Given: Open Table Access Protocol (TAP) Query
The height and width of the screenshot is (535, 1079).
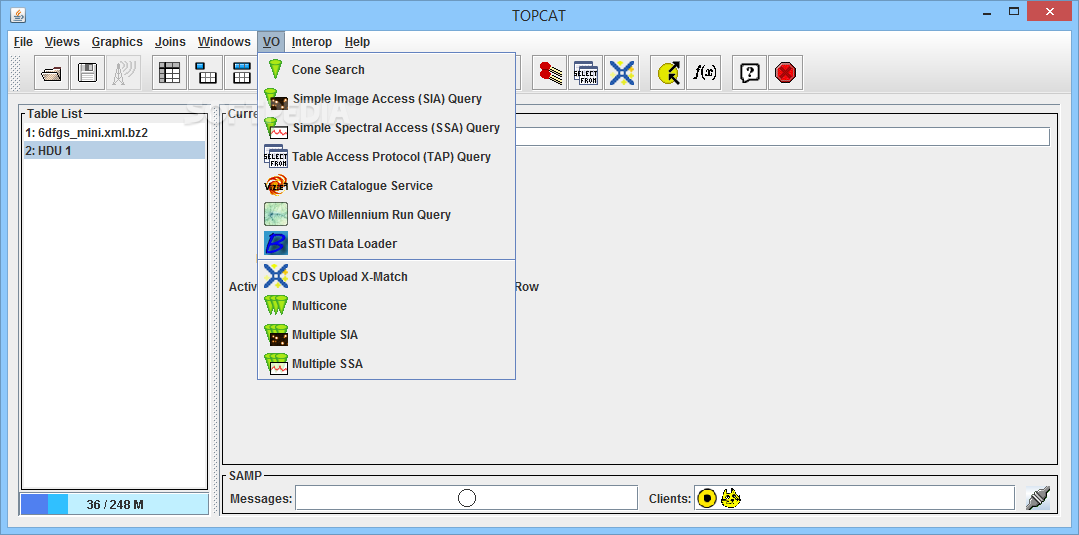Looking at the screenshot, I should [x=386, y=156].
